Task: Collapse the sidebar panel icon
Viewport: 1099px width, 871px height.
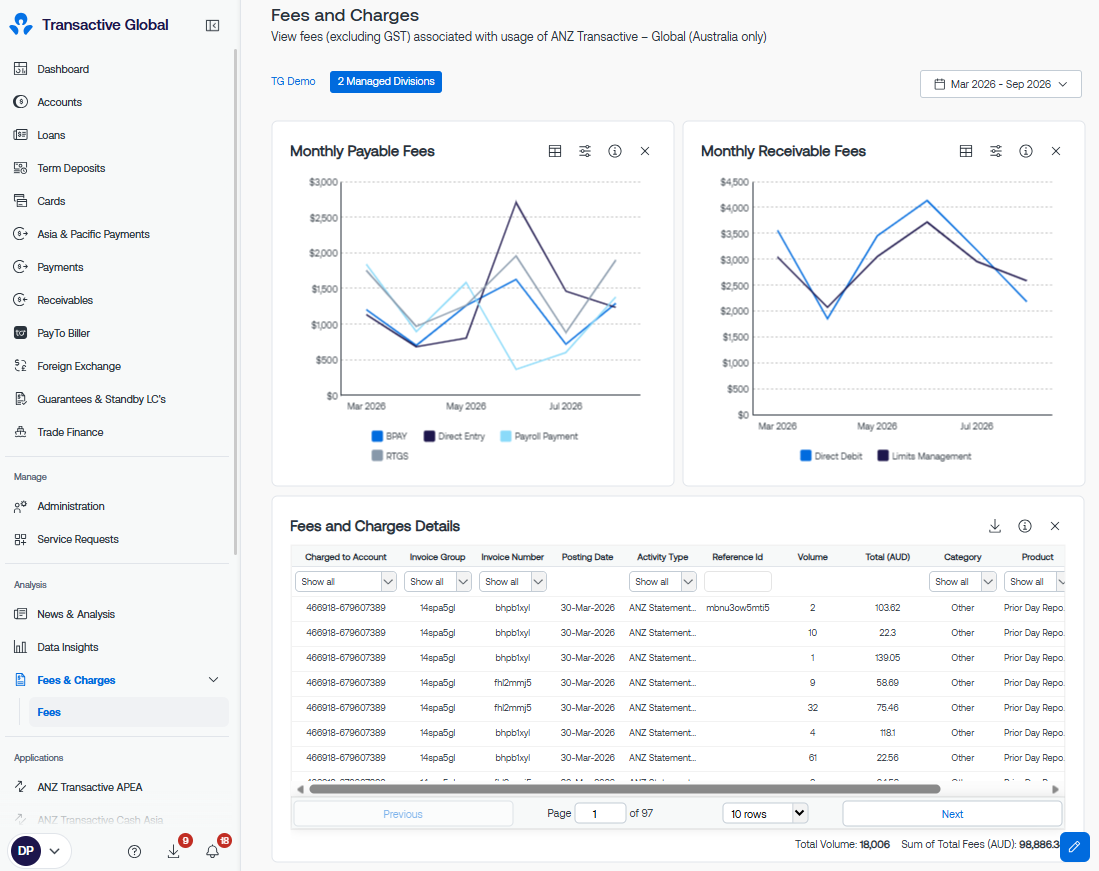Action: 212,26
